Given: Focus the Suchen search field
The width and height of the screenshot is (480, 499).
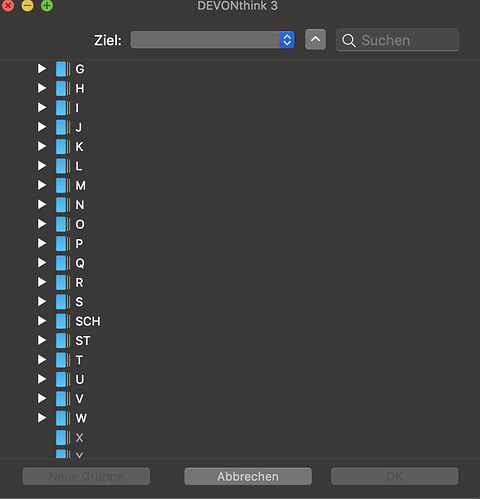Looking at the screenshot, I should point(397,40).
